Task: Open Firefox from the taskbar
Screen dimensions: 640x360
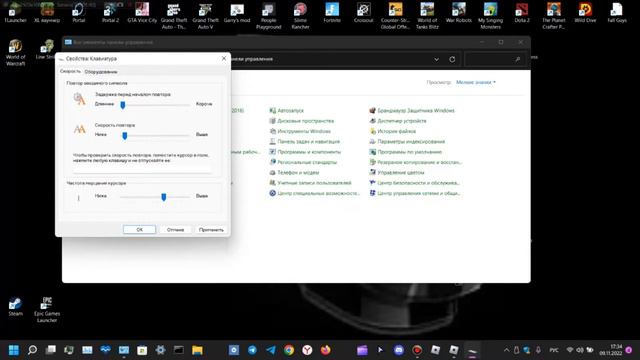Action: (325, 350)
